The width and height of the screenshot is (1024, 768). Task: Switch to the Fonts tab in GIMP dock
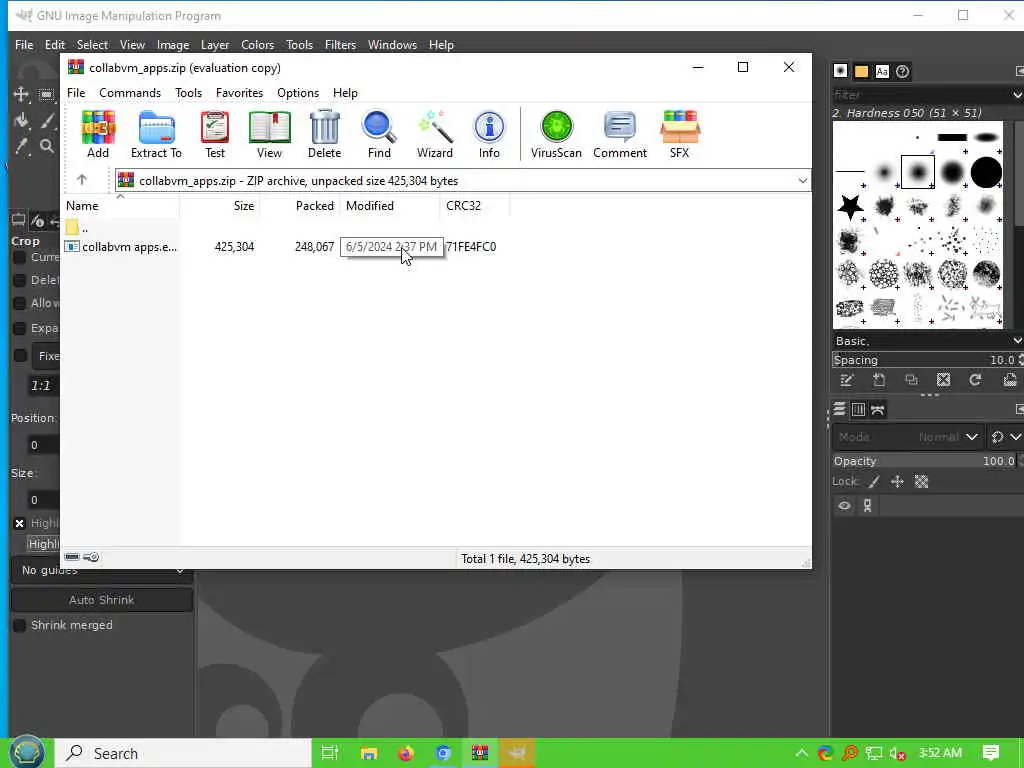pyautogui.click(x=882, y=71)
